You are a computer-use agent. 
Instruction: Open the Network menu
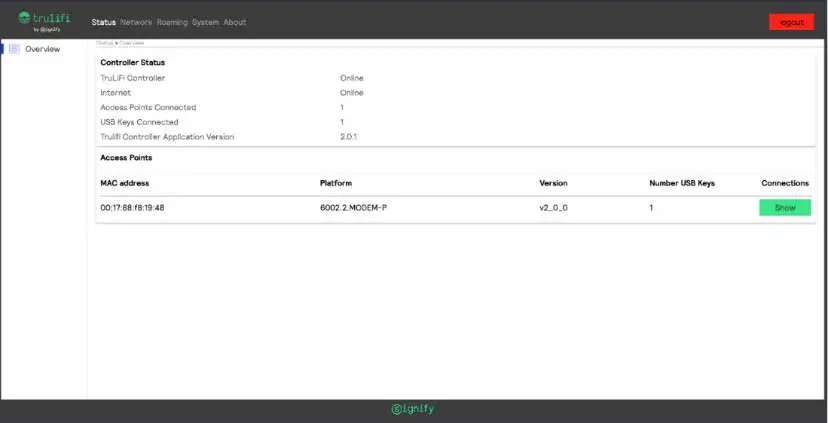point(136,22)
